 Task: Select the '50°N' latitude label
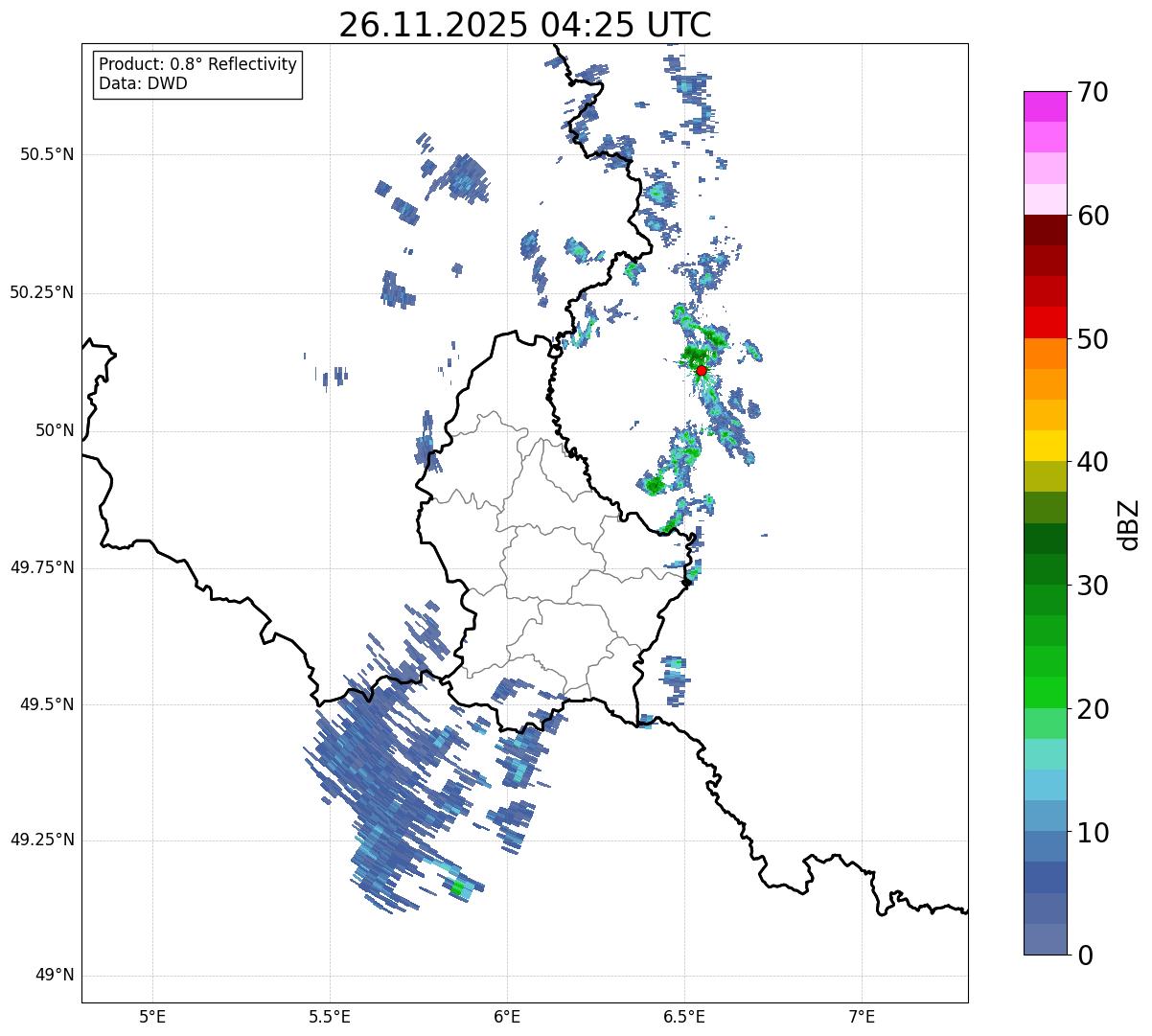55,430
